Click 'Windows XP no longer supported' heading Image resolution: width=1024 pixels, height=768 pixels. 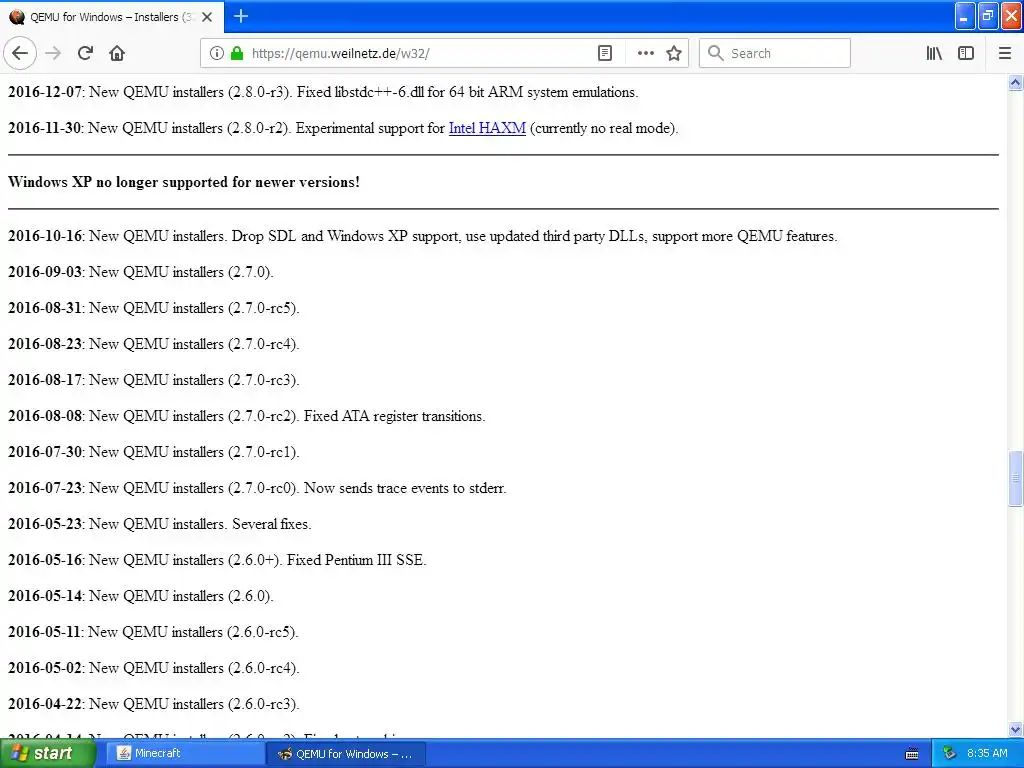point(184,182)
